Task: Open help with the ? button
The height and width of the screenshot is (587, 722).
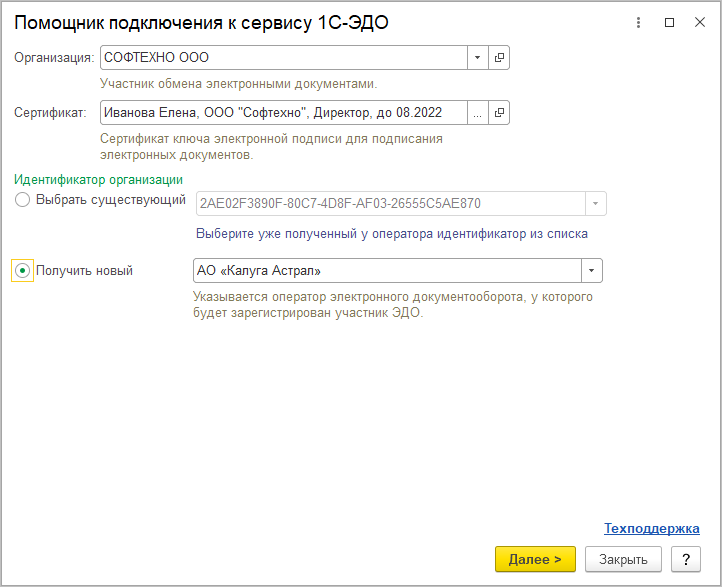Action: (686, 559)
